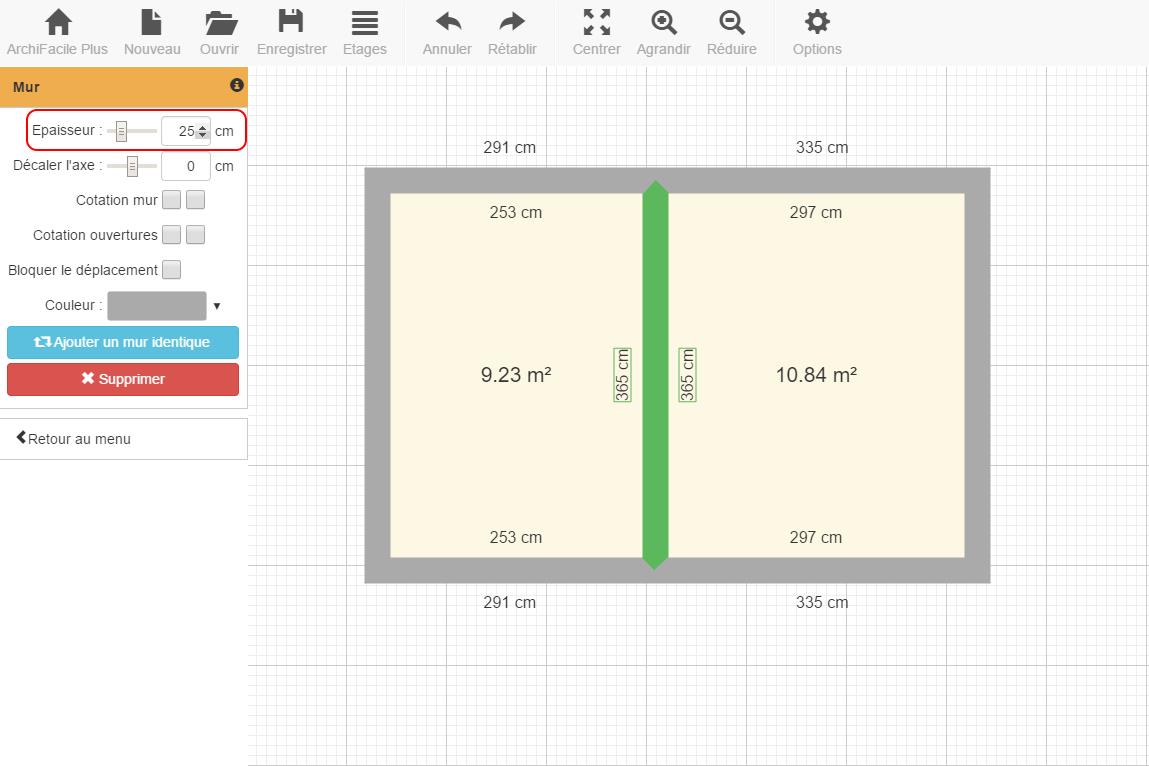Check Bloquer le déplacement
1149x766 pixels.
[172, 270]
